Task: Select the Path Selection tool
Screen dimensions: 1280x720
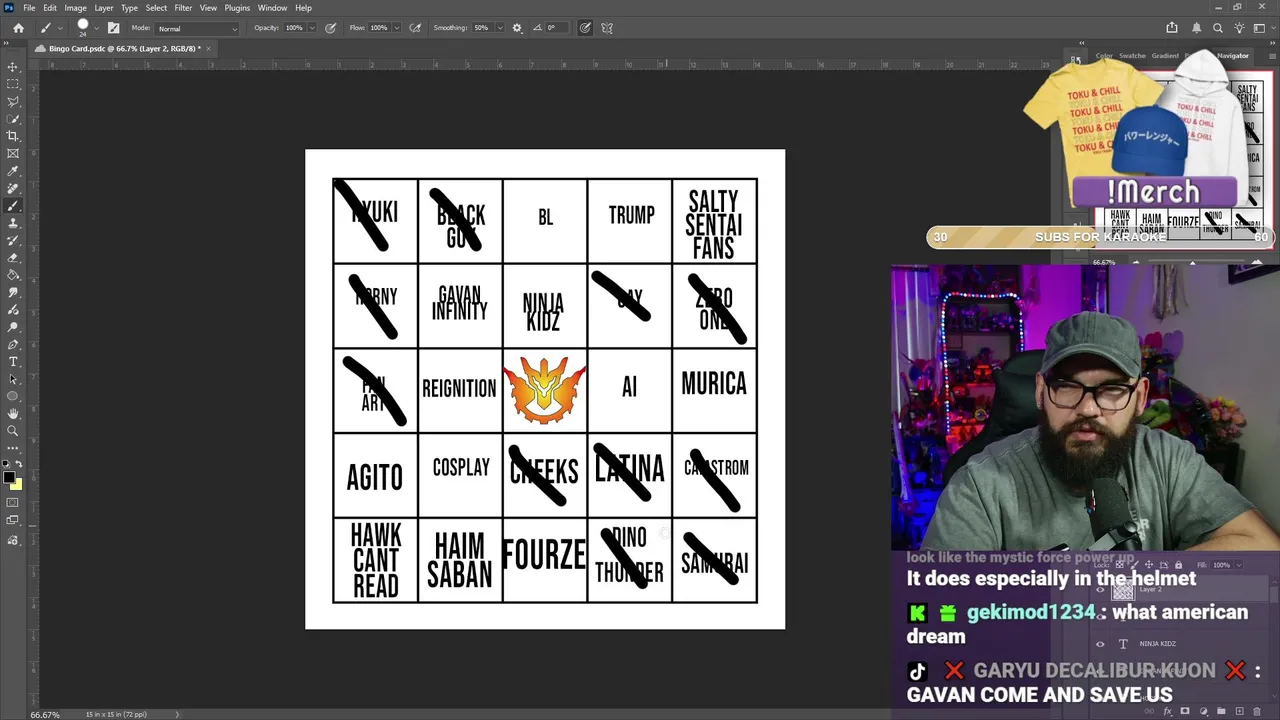Action: (13, 379)
